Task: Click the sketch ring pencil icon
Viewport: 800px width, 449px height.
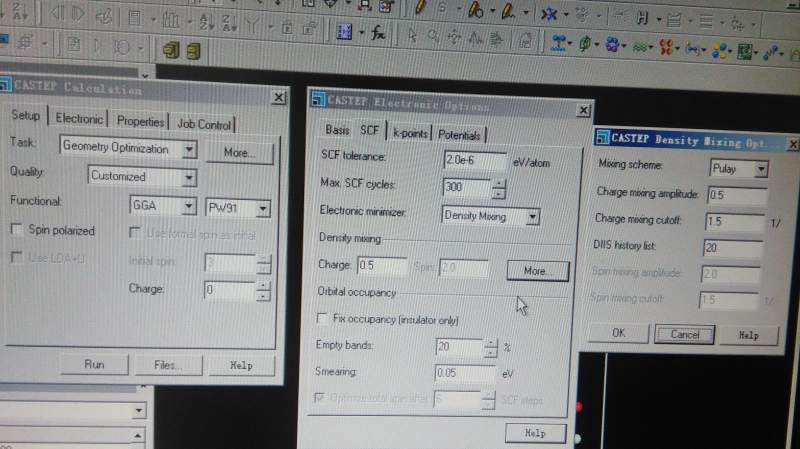Action: 477,9
